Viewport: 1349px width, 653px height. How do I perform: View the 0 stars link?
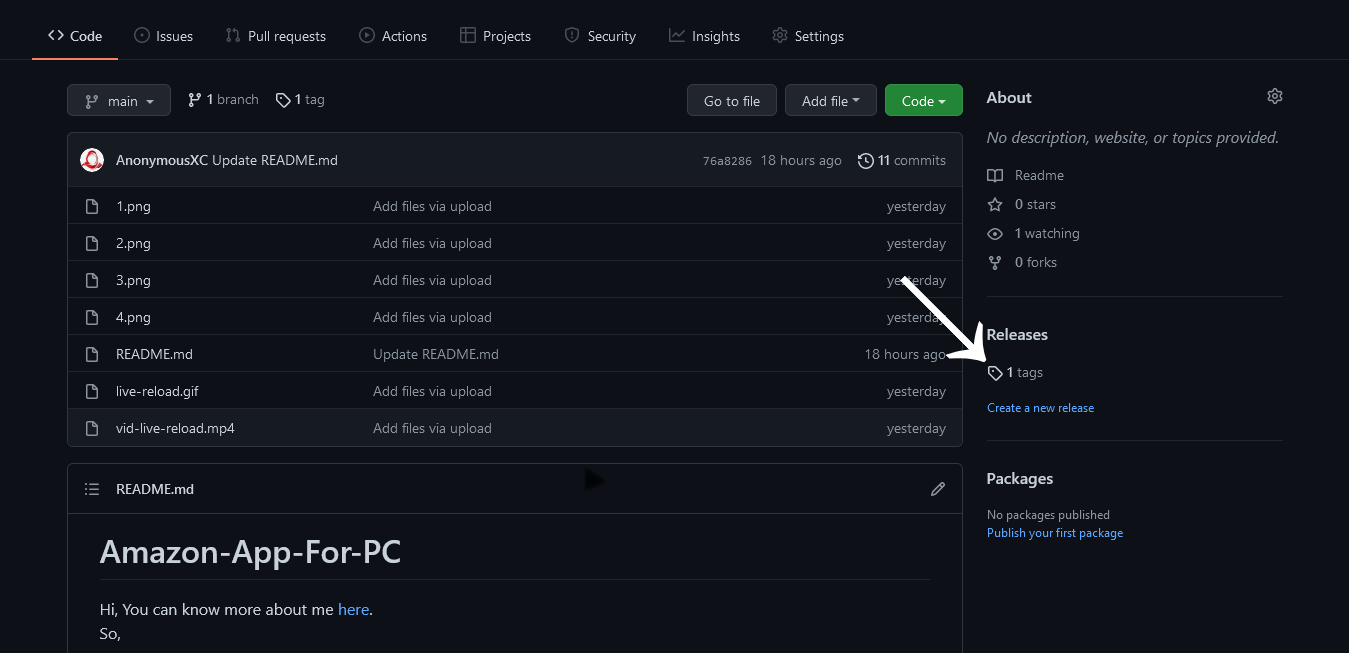[1035, 204]
